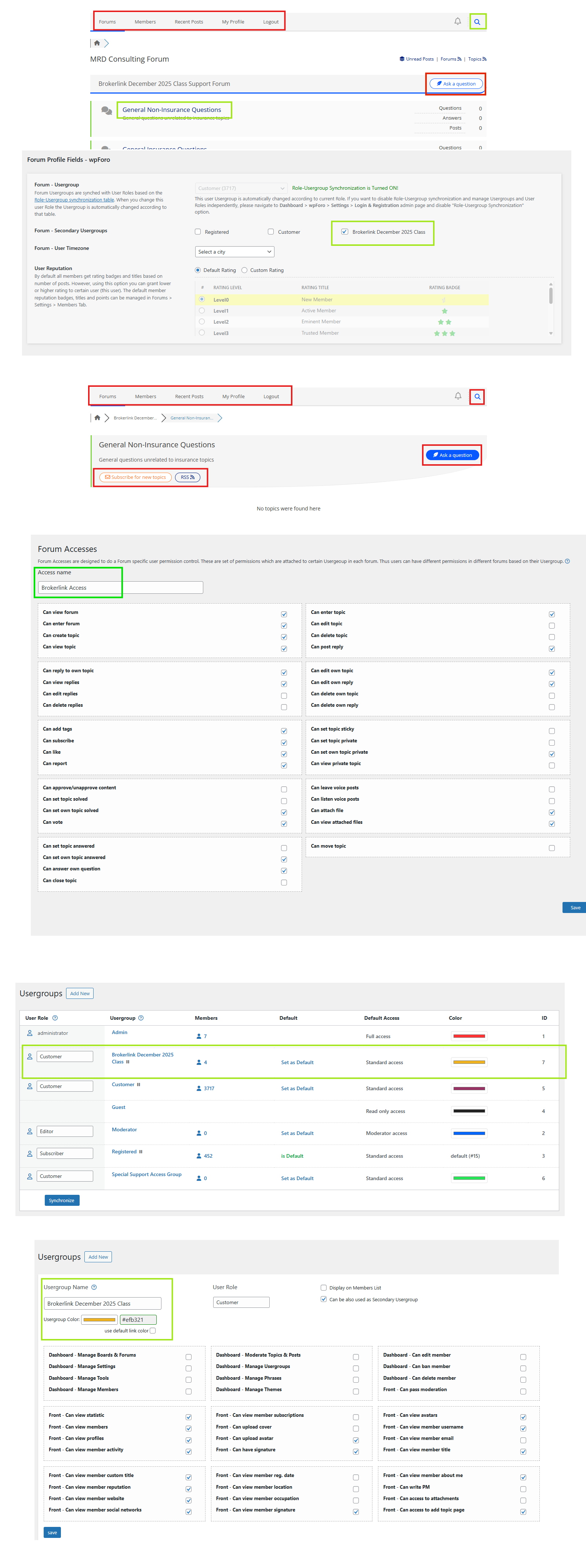Open the help icon beside Usergroup column header

point(141,1018)
